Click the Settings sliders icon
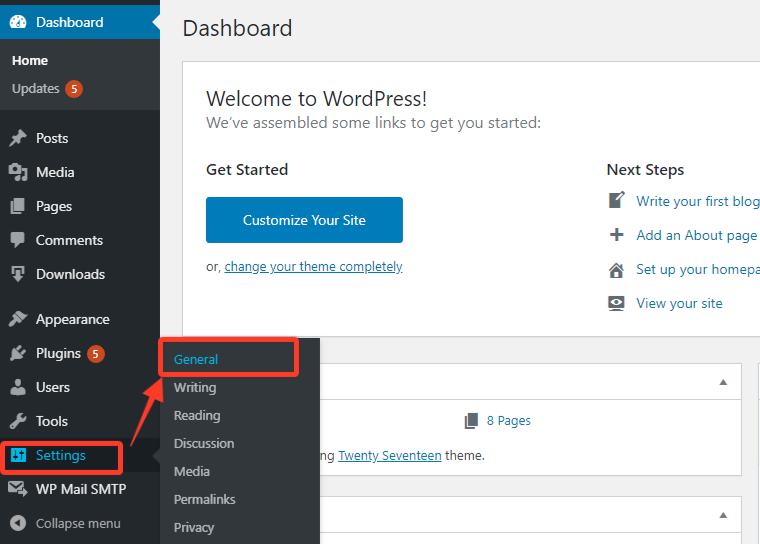Image resolution: width=760 pixels, height=544 pixels. pos(18,455)
